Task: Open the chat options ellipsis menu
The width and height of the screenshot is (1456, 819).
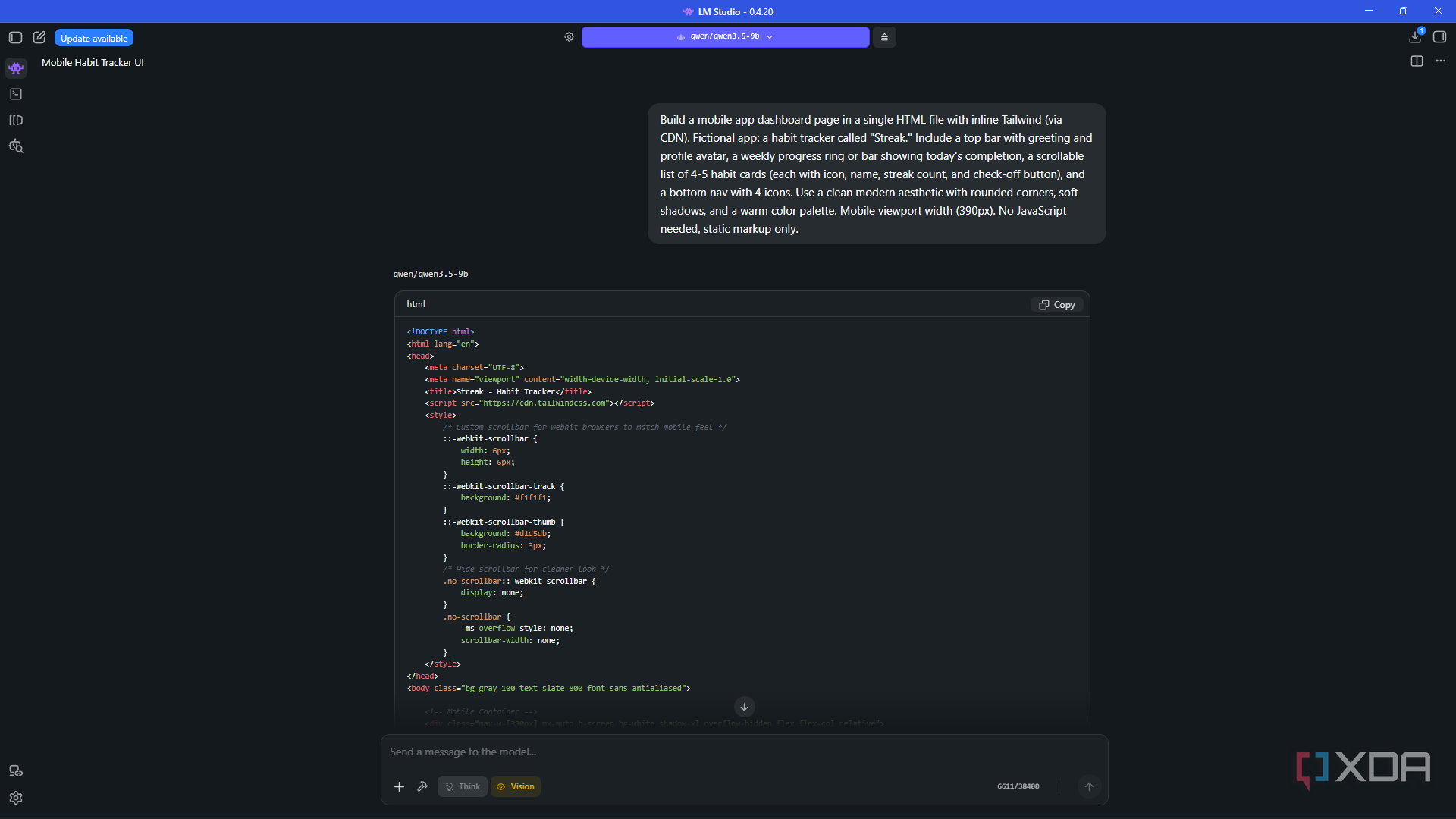Action: click(1441, 61)
